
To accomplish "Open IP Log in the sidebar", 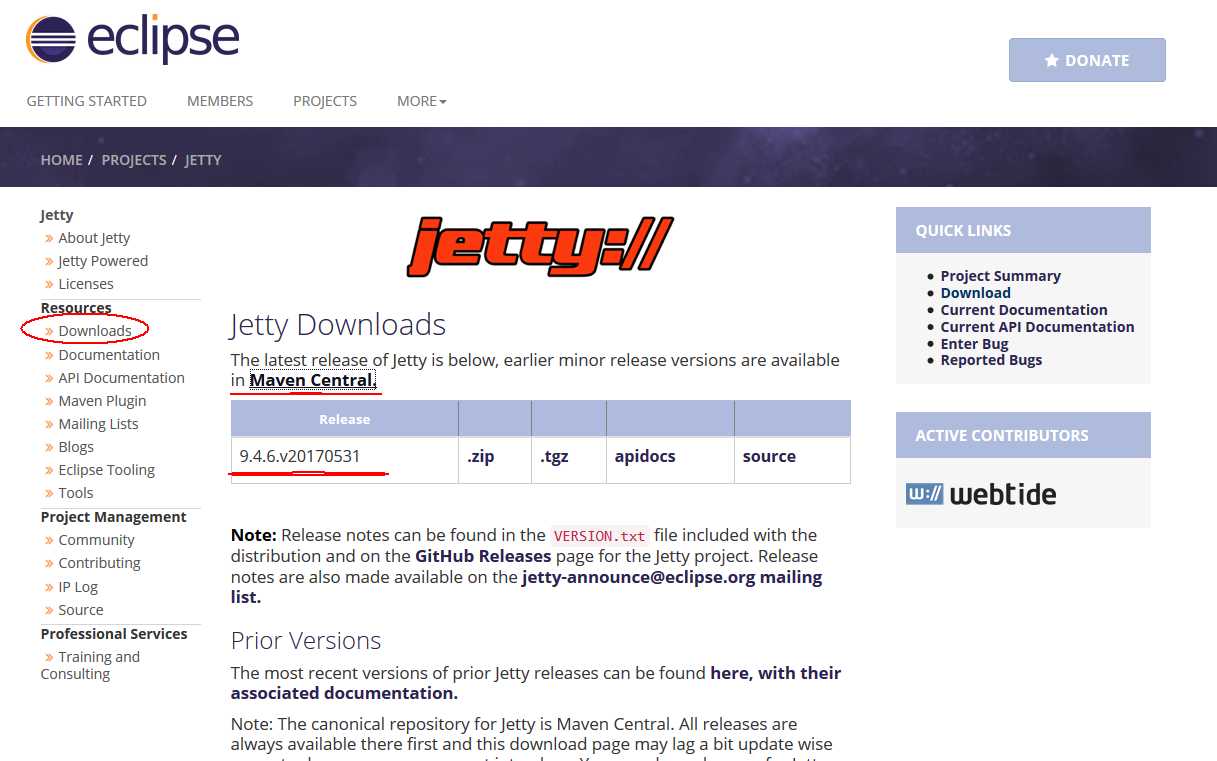I will pyautogui.click(x=78, y=587).
